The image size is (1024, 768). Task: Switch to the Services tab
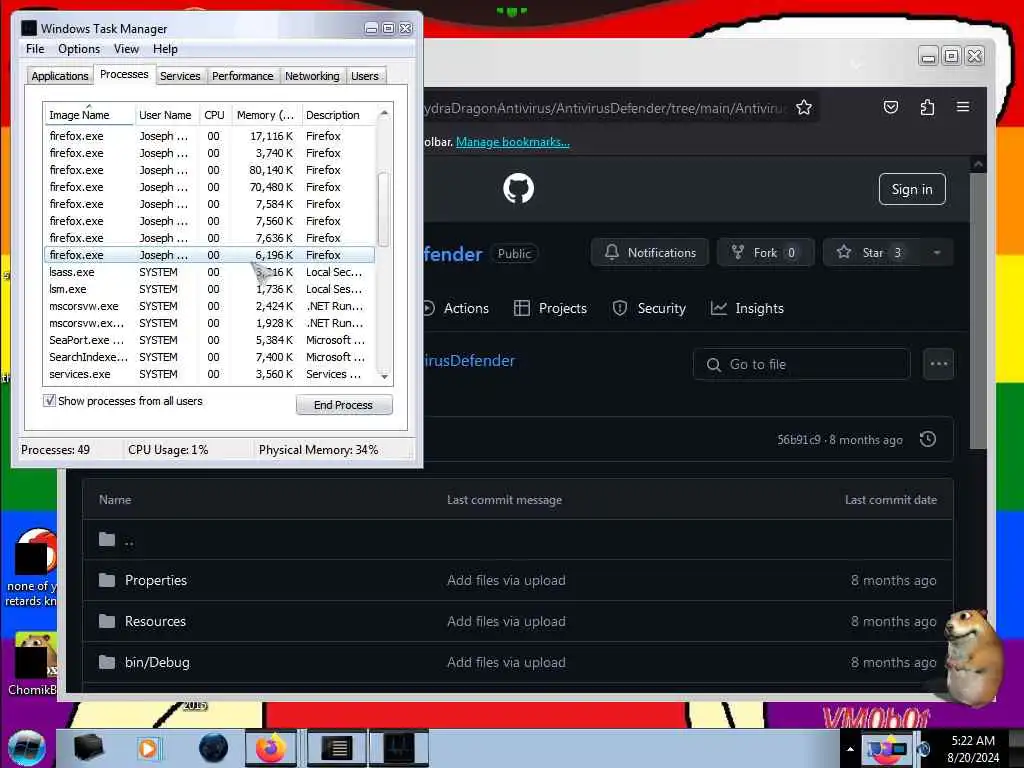click(x=180, y=76)
